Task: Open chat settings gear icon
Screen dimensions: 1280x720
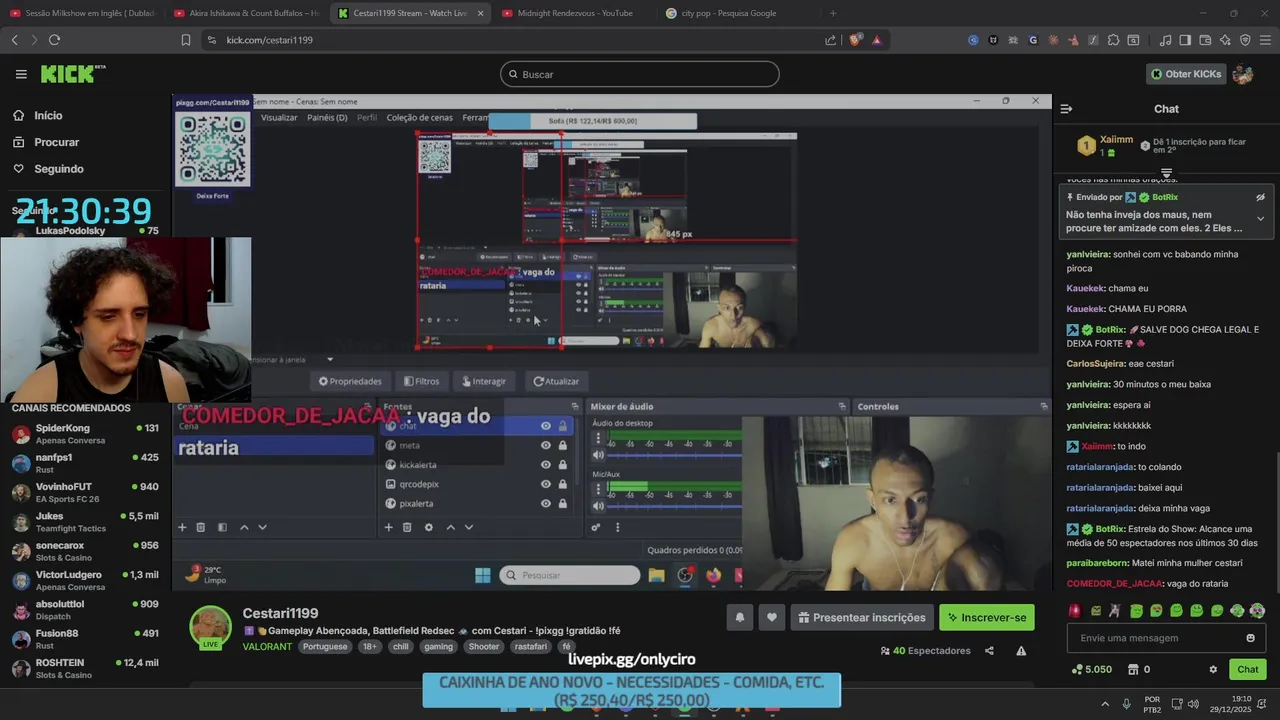Action: click(1213, 670)
